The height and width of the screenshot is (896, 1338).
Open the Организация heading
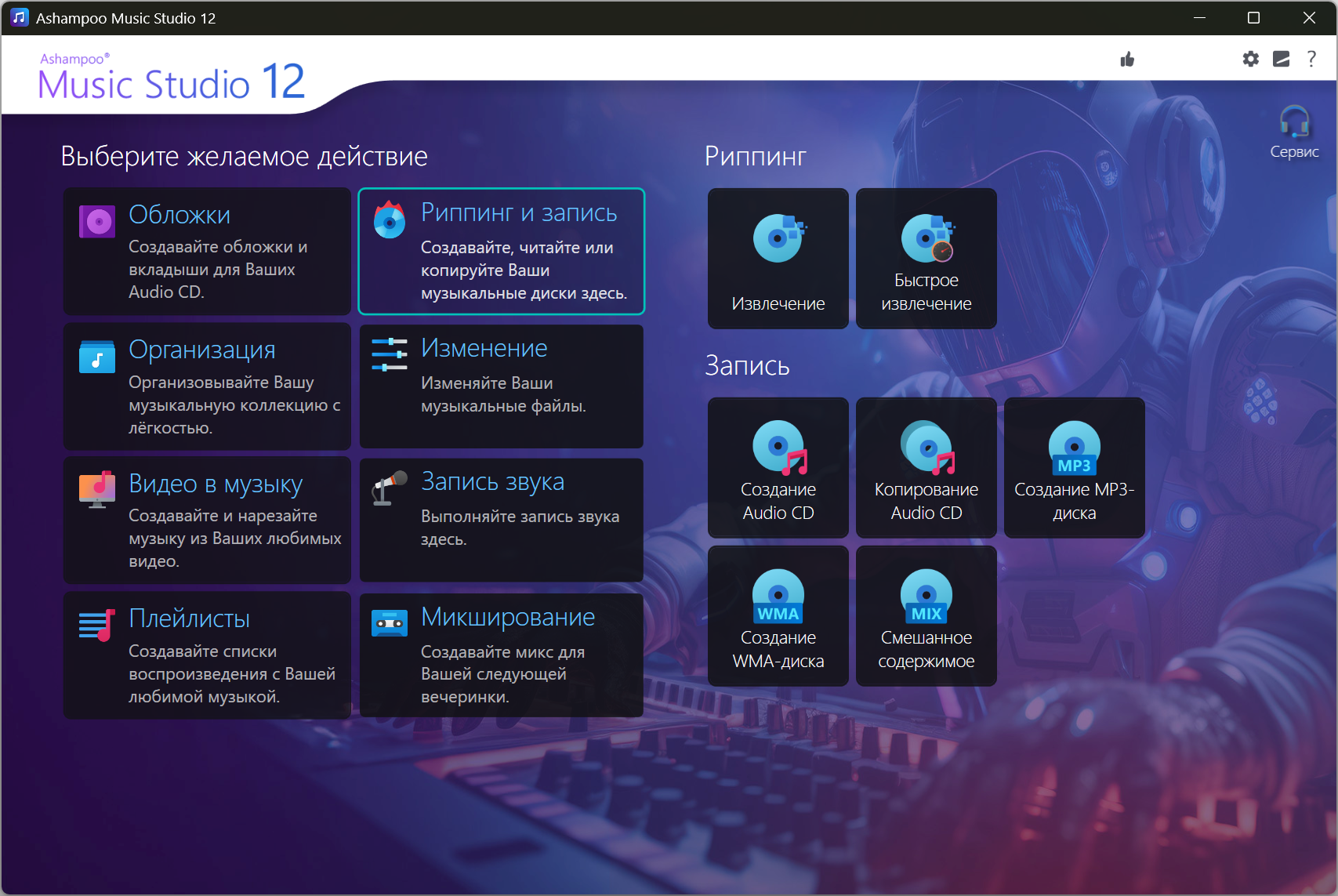pyautogui.click(x=202, y=350)
